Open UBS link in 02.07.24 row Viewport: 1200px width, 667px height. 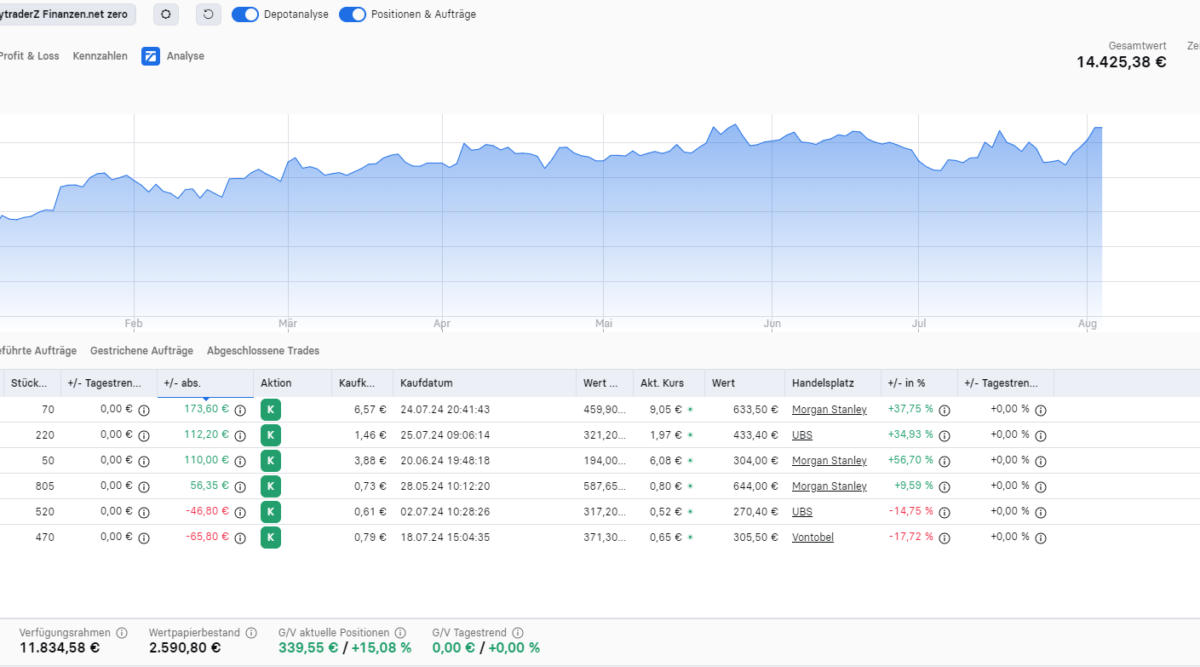tap(802, 512)
